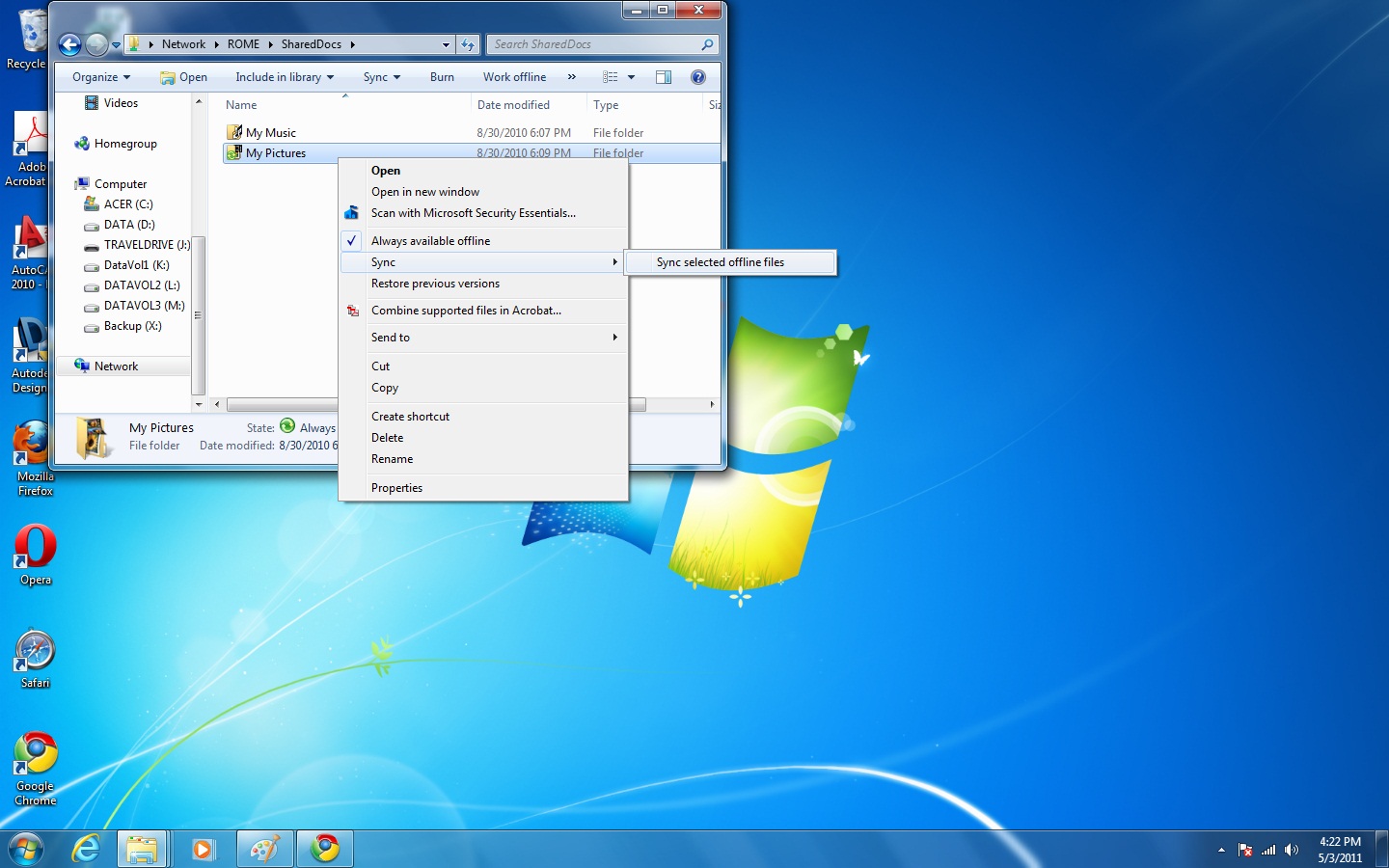Choose Combine supported files in Acrobat
The width and height of the screenshot is (1389, 868).
click(x=484, y=311)
